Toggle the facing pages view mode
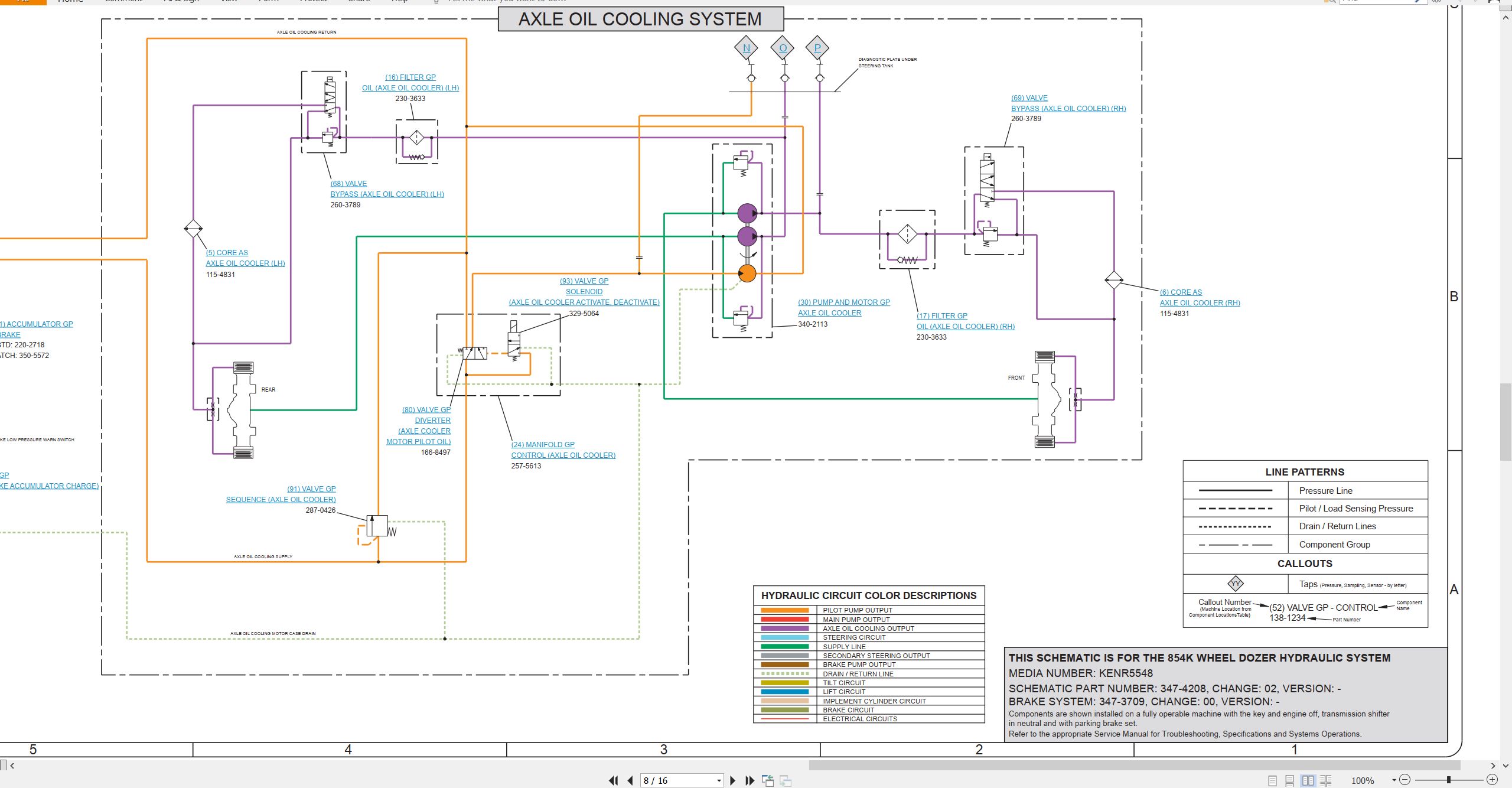 [1308, 780]
